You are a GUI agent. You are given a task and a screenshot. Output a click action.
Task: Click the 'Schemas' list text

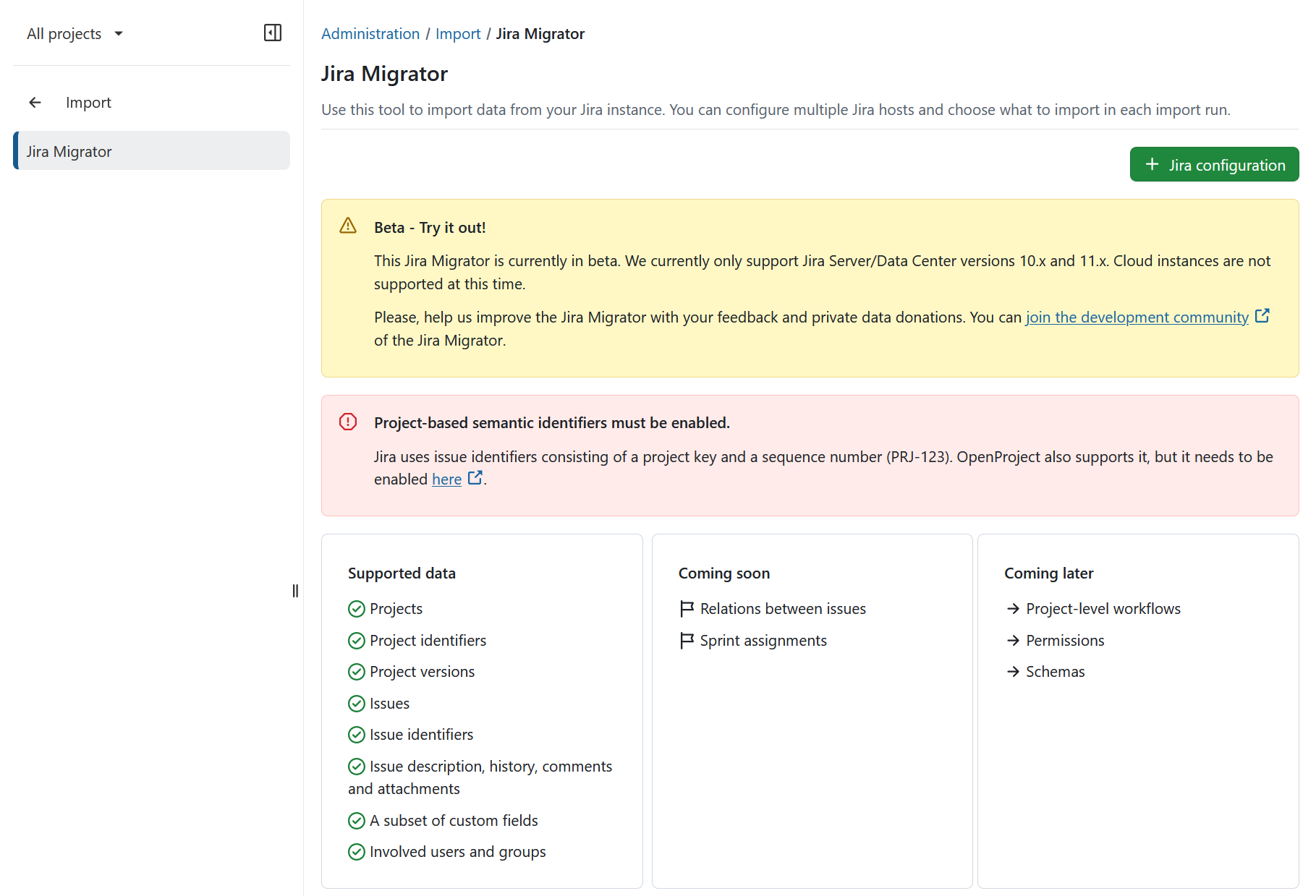(x=1056, y=672)
